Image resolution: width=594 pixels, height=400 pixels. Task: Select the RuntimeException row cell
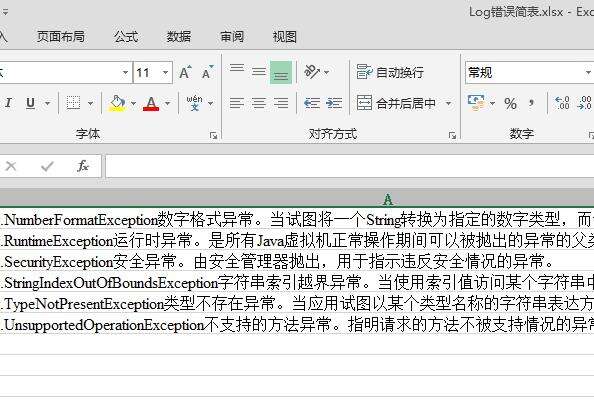(x=297, y=240)
